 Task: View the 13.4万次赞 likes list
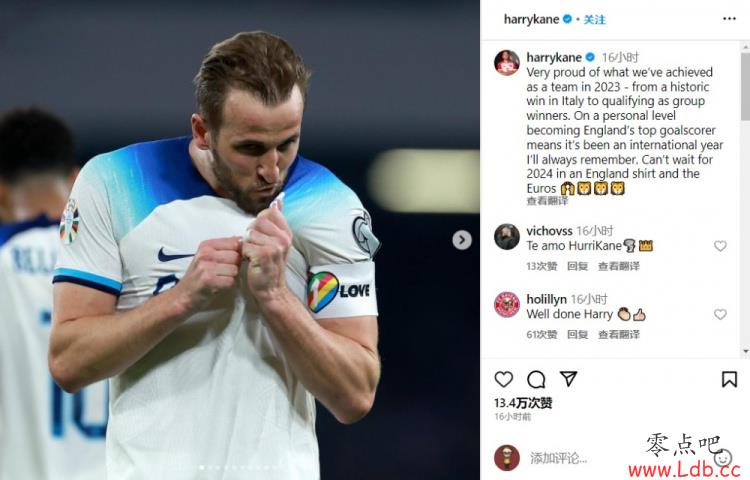(x=523, y=403)
